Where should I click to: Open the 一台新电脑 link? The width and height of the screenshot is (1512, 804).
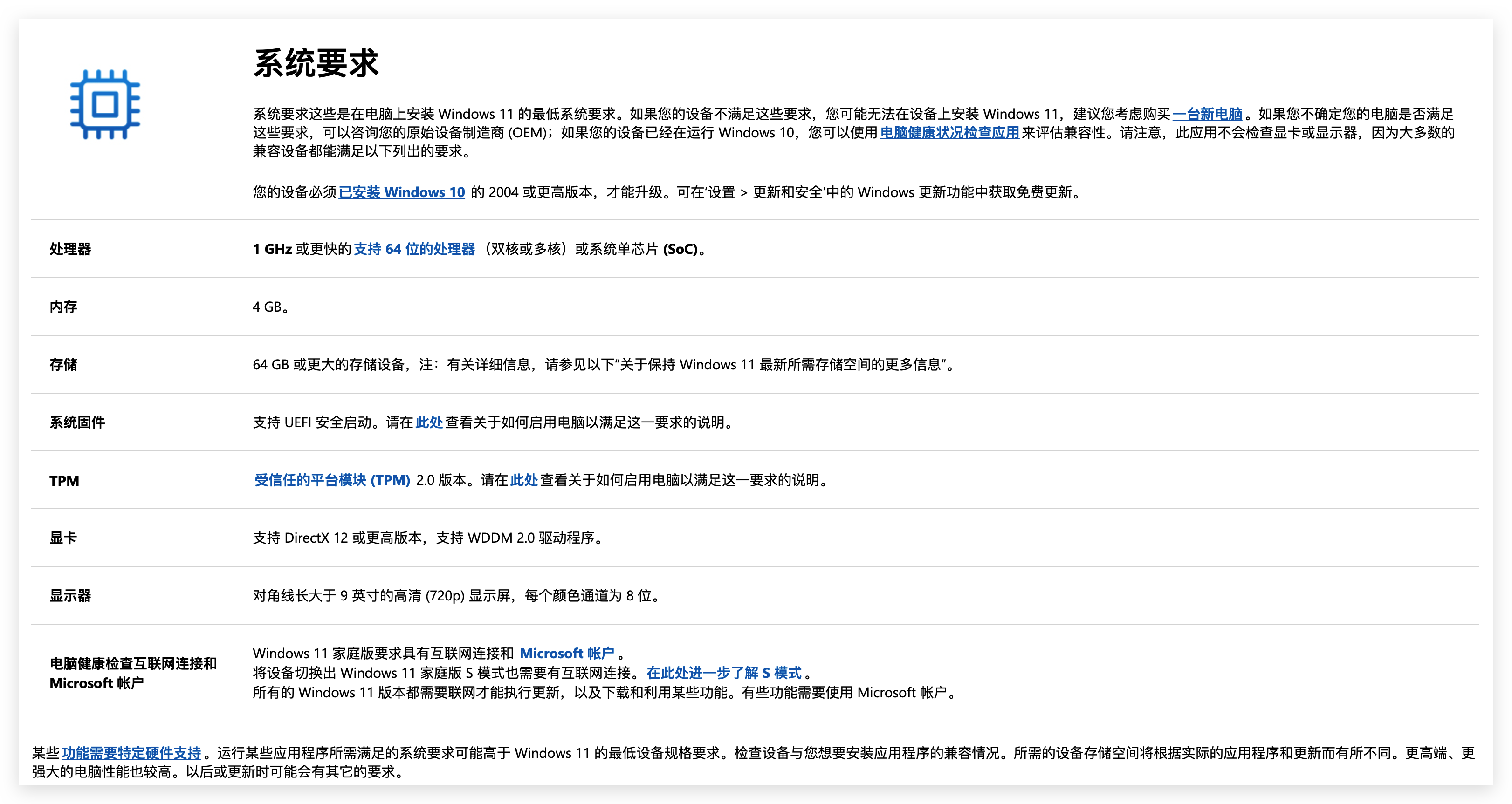pos(1207,114)
